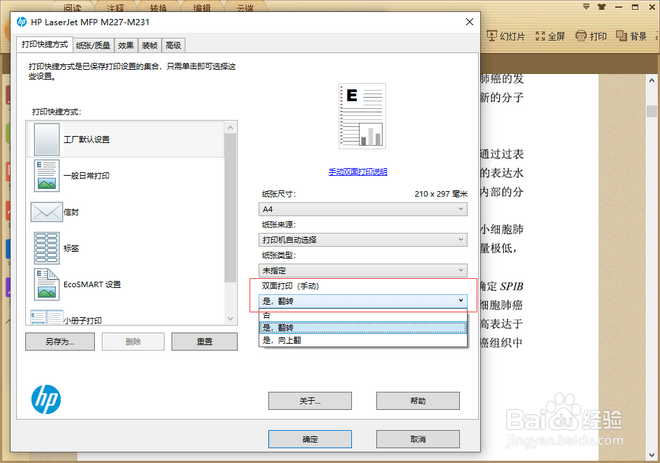
Task: Open the 效果 tab
Action: click(125, 45)
